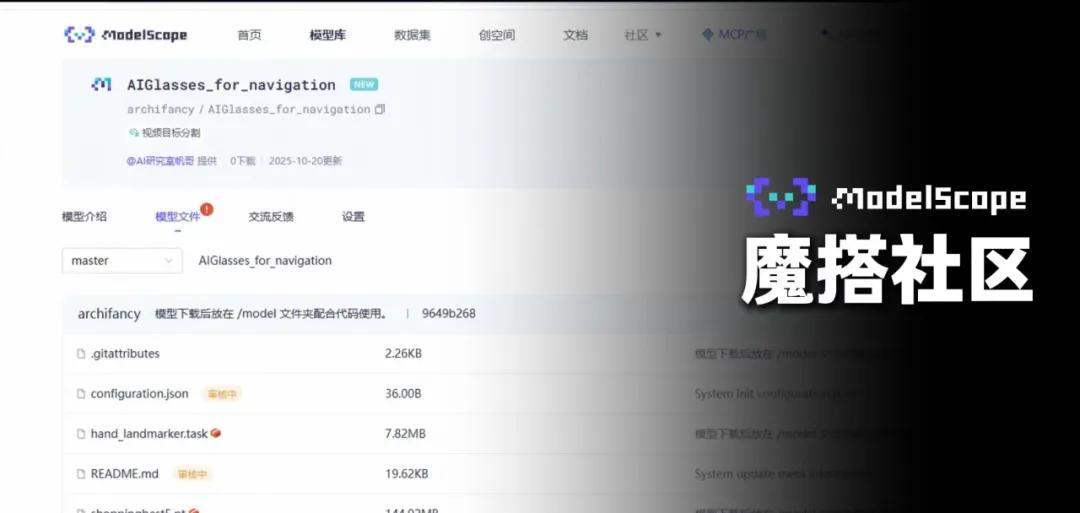Click the commit hash 9649b268

448,314
